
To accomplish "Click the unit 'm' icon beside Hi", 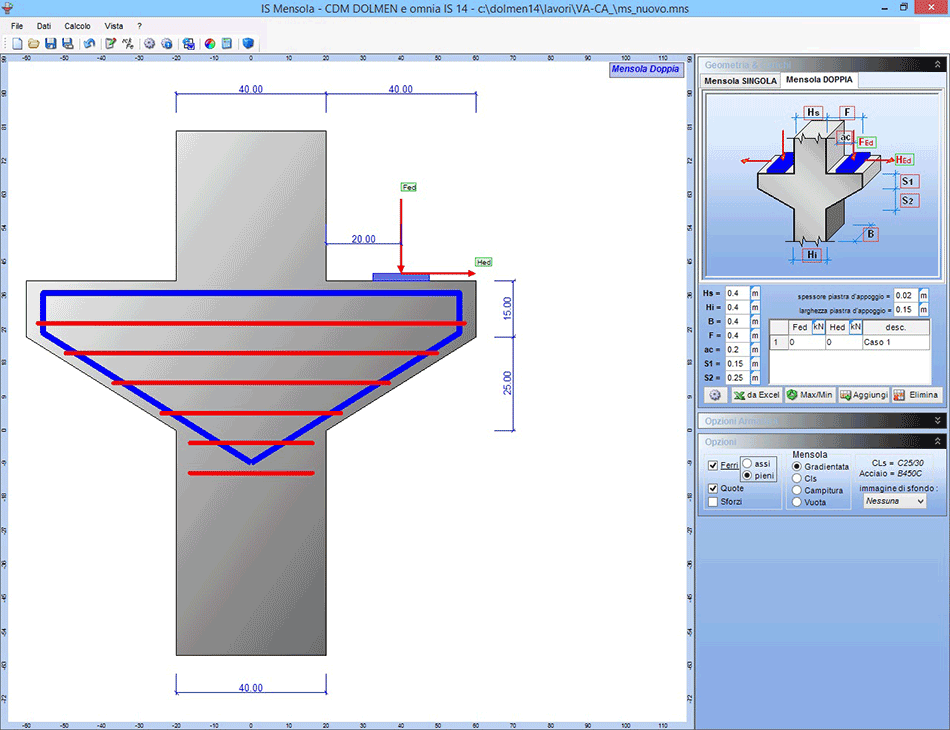I will click(755, 307).
